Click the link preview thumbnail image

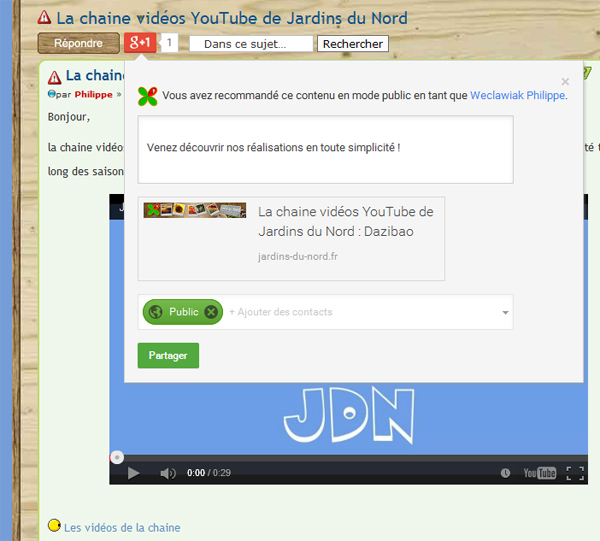pos(195,210)
